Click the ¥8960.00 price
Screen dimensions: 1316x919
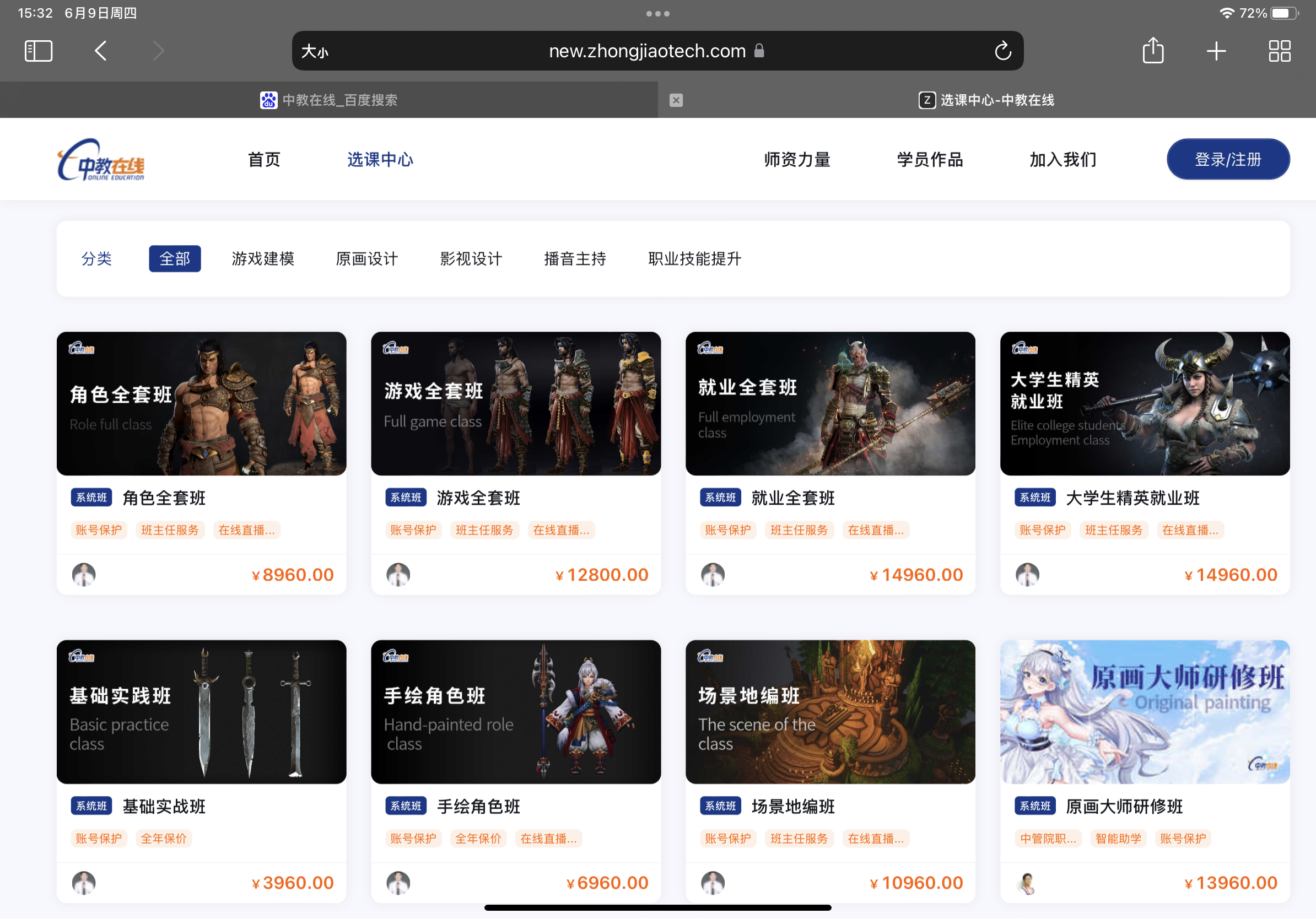(293, 575)
